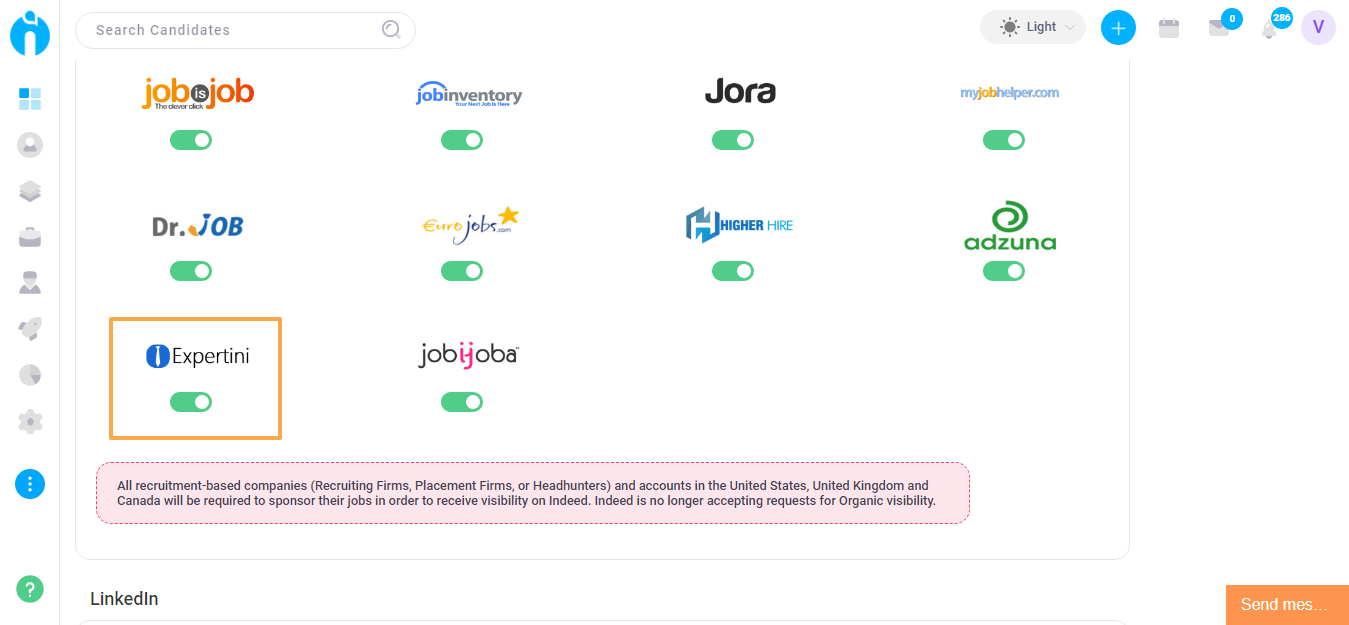Expand the Light theme dropdown

point(1033,28)
